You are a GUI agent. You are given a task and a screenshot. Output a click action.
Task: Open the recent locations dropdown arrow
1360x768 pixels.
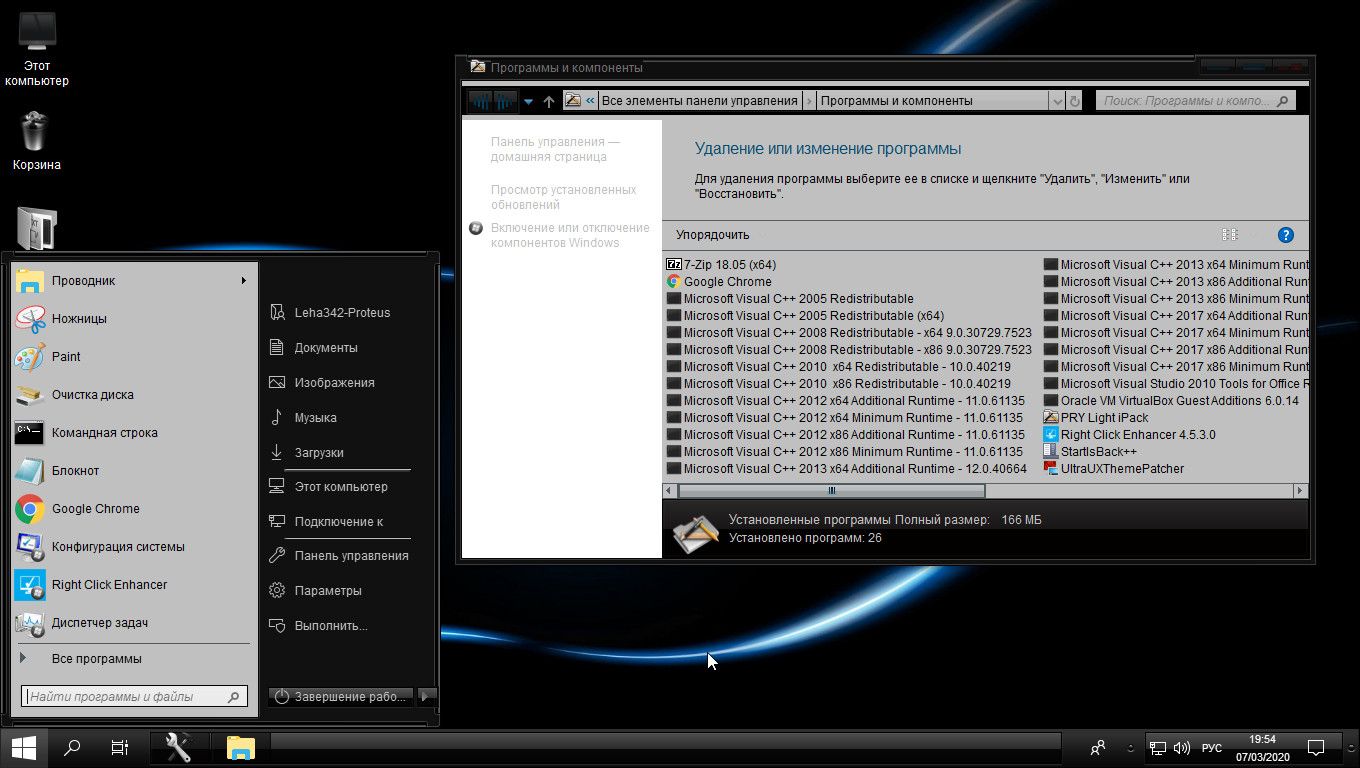528,101
